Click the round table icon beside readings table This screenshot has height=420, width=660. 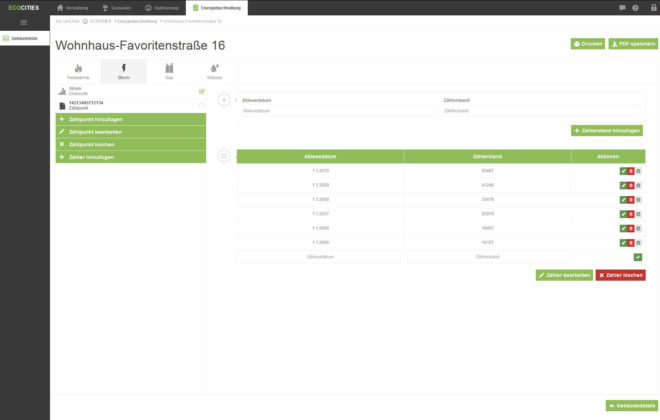click(x=224, y=156)
